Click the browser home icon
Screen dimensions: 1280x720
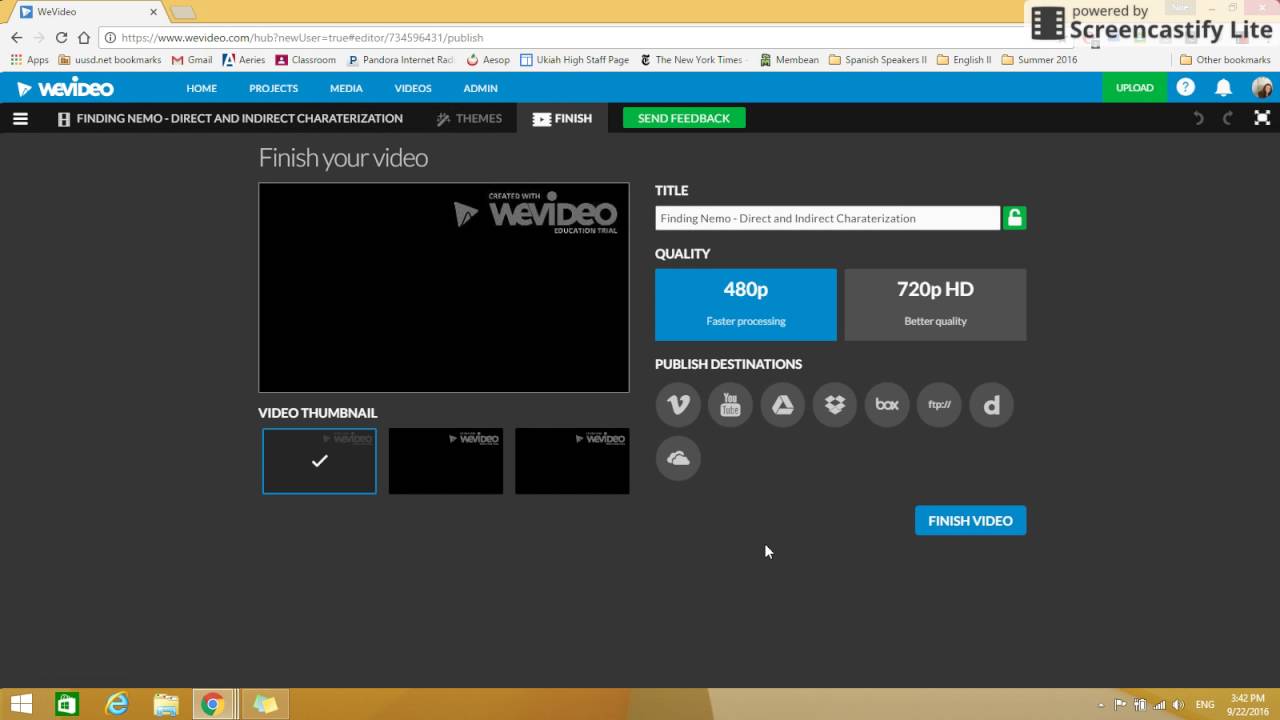[x=84, y=38]
